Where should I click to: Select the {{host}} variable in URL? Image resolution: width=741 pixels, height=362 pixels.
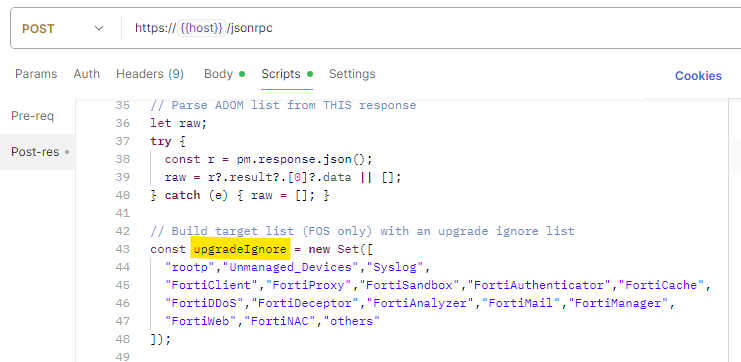[x=201, y=28]
